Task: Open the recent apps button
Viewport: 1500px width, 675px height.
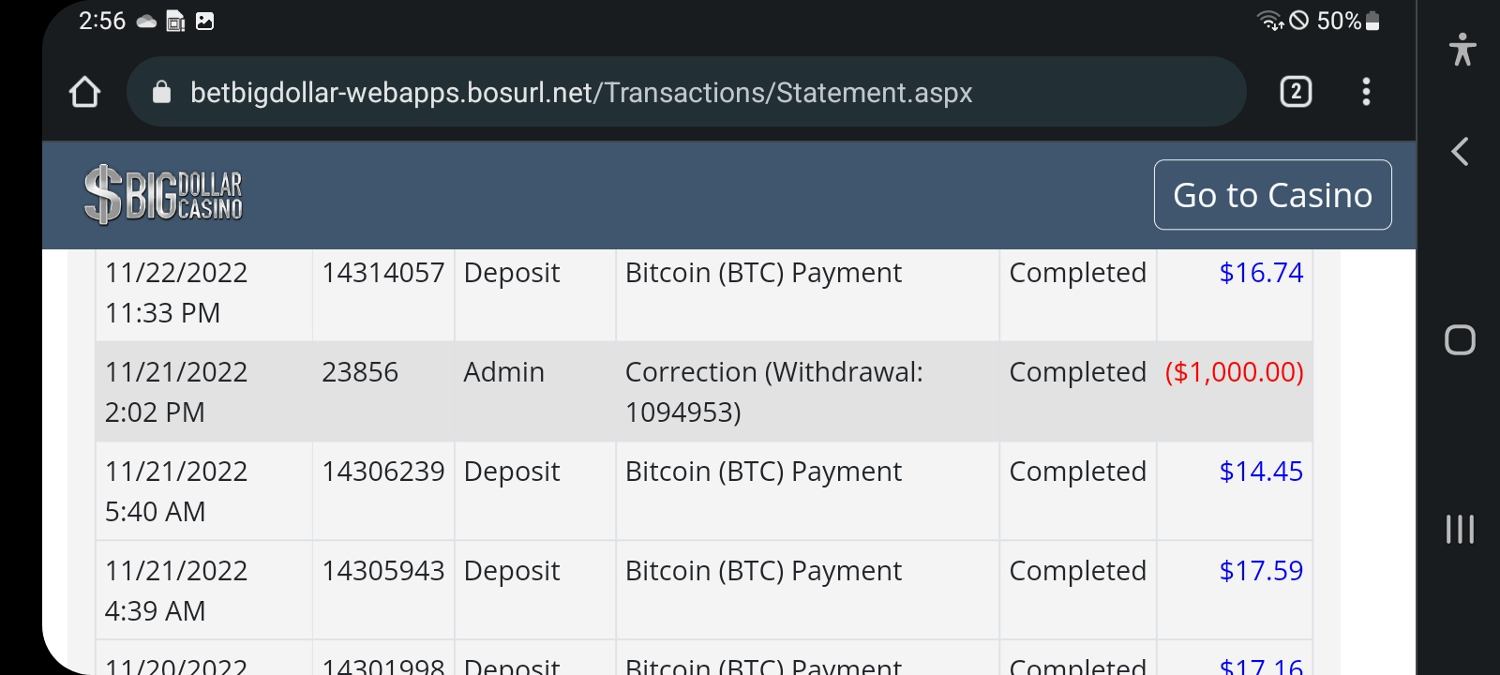Action: [x=1460, y=529]
